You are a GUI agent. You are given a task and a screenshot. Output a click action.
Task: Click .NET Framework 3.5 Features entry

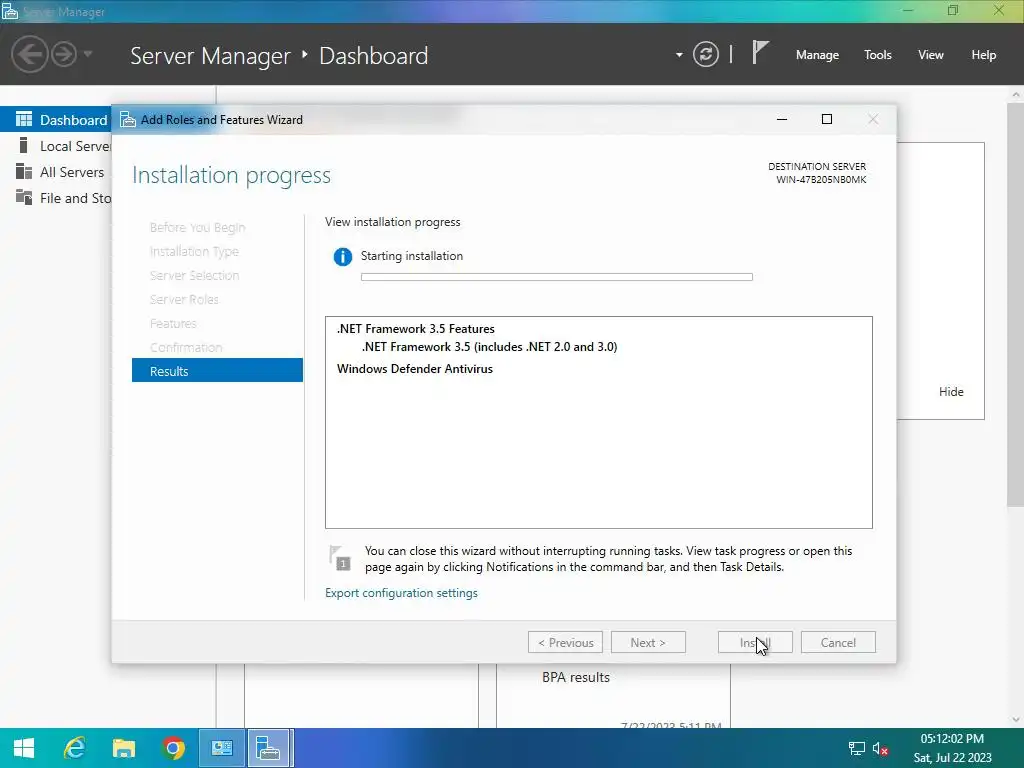(415, 328)
